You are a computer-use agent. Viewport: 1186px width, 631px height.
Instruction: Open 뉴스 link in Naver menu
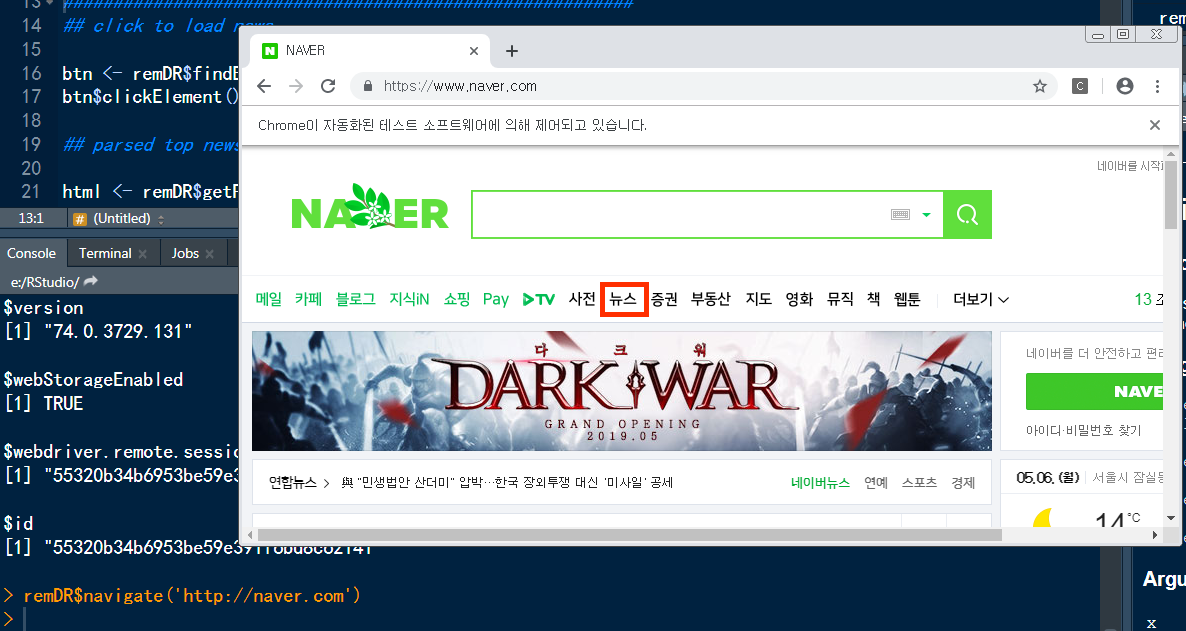pyautogui.click(x=623, y=299)
